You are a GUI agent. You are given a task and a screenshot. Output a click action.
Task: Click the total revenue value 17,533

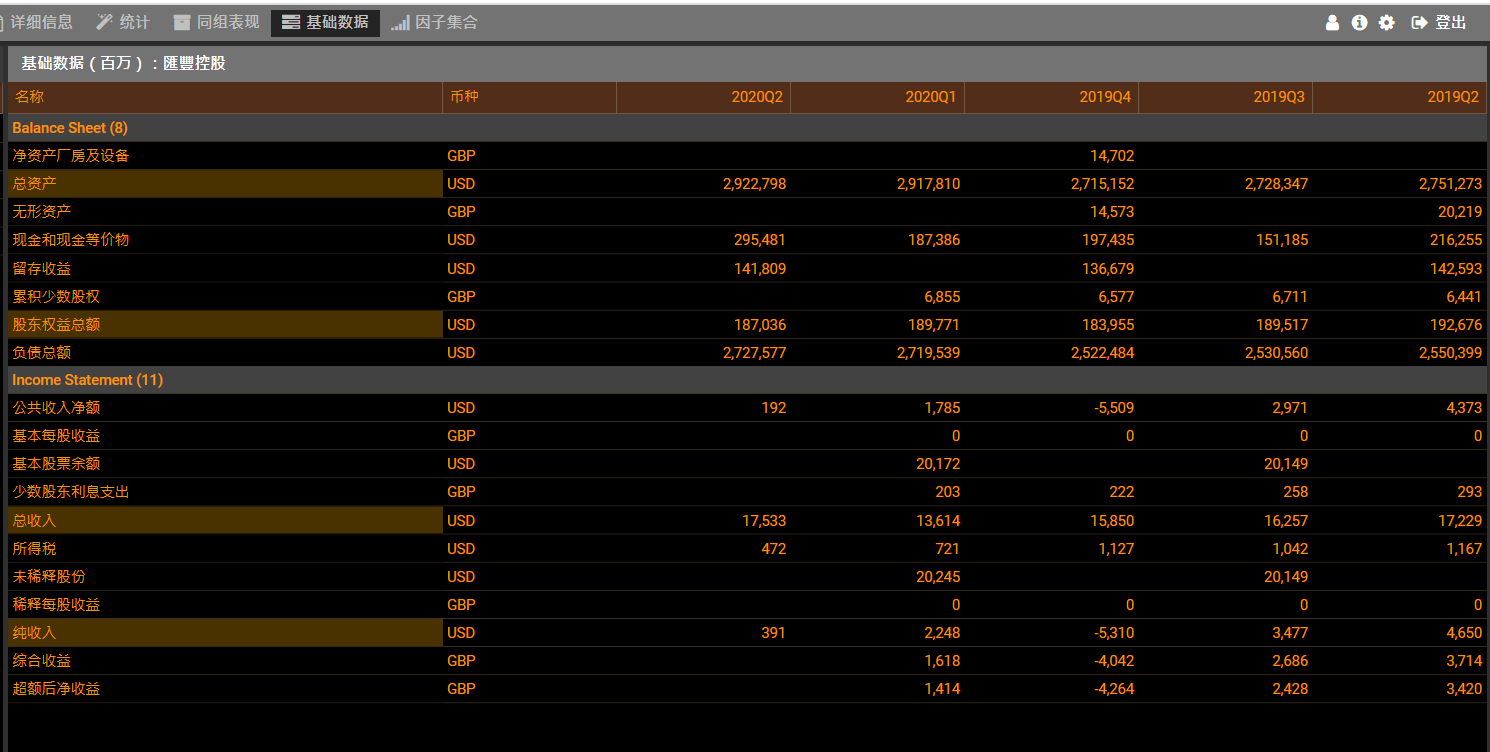(764, 521)
